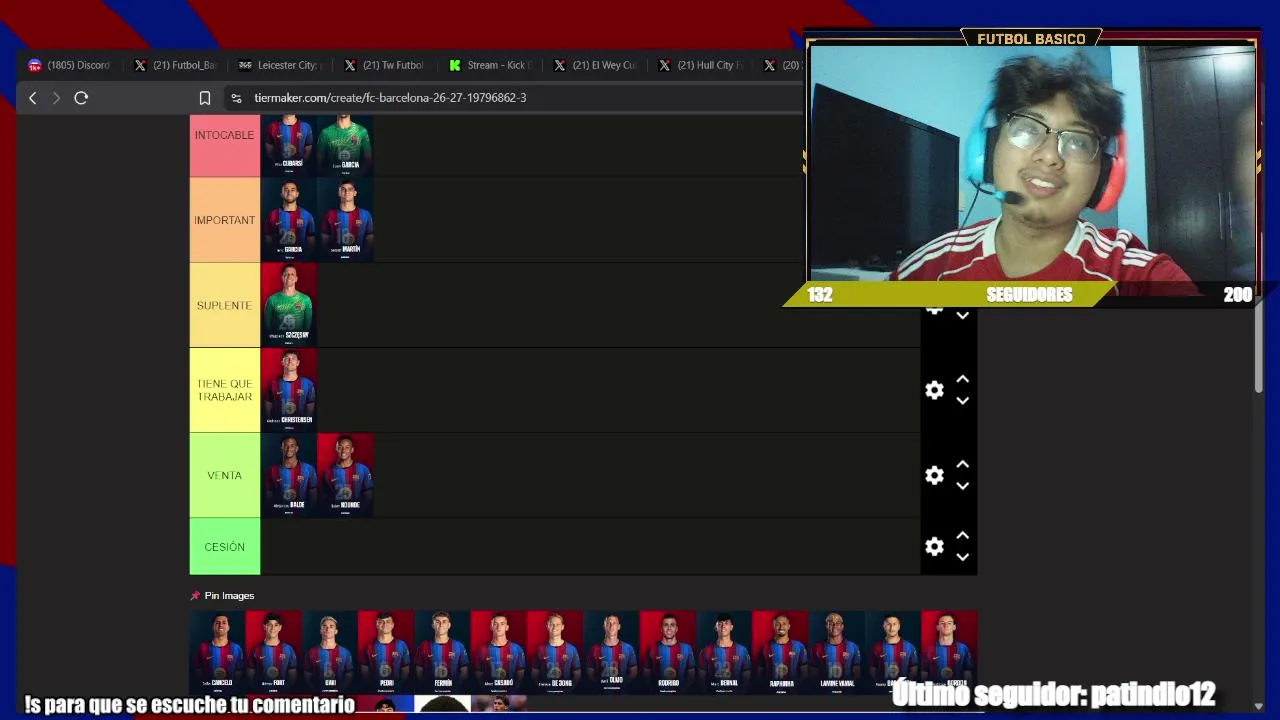Open the Hull City tab
Image resolution: width=1280 pixels, height=720 pixels.
[700, 65]
